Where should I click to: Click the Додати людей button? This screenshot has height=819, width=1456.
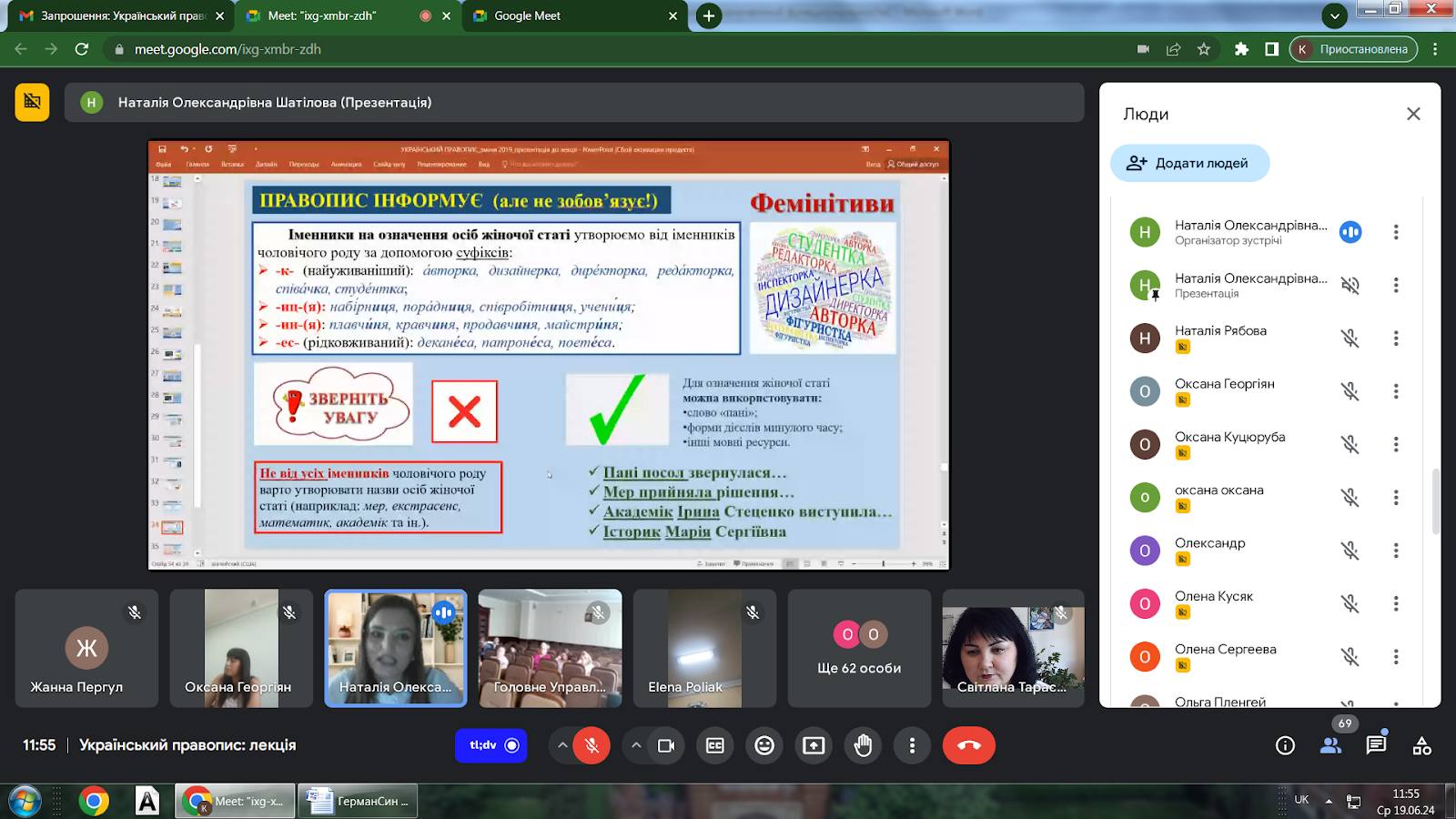(1189, 163)
